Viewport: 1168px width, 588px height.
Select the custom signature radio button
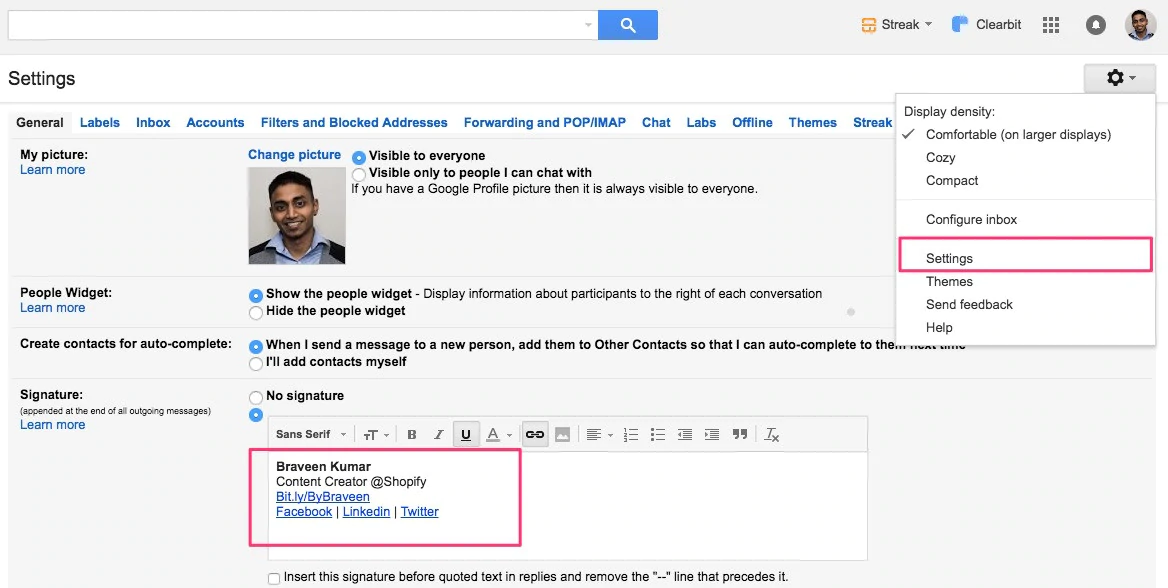256,414
